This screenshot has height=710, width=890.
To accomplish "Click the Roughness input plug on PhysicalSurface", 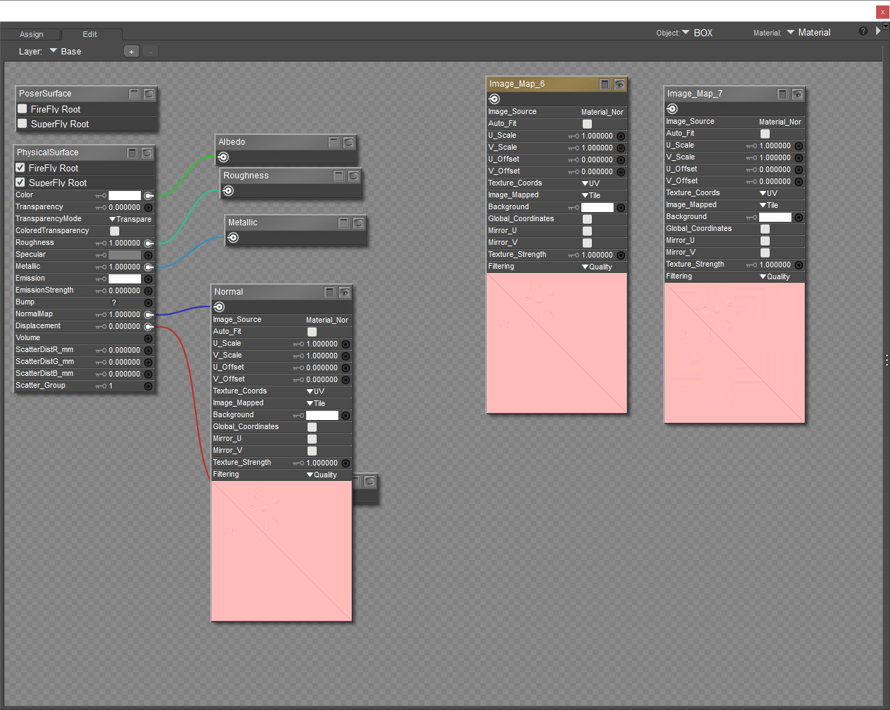I will (x=149, y=243).
